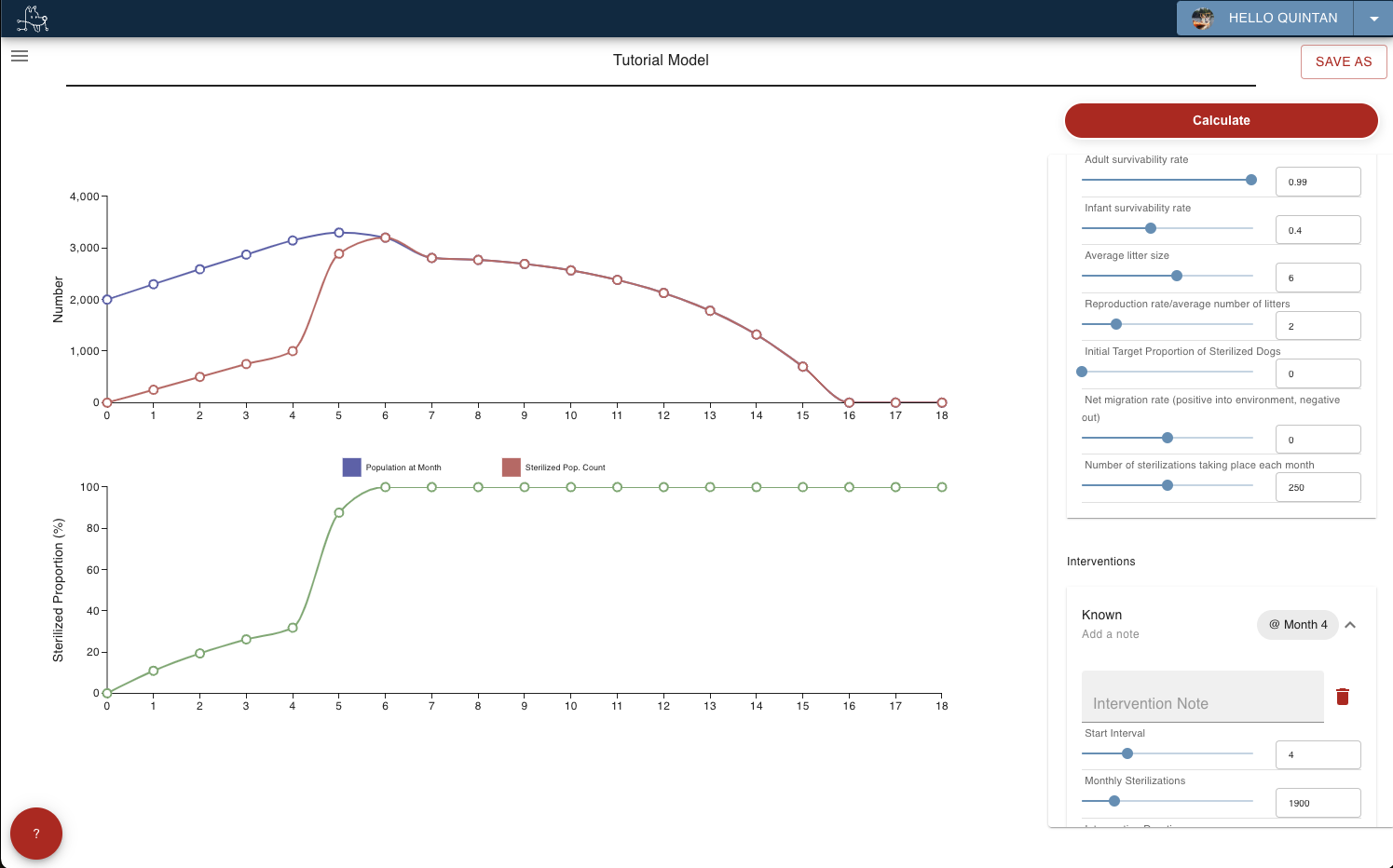Click the Tutorial Model title
The height and width of the screenshot is (868, 1393).
pyautogui.click(x=661, y=61)
